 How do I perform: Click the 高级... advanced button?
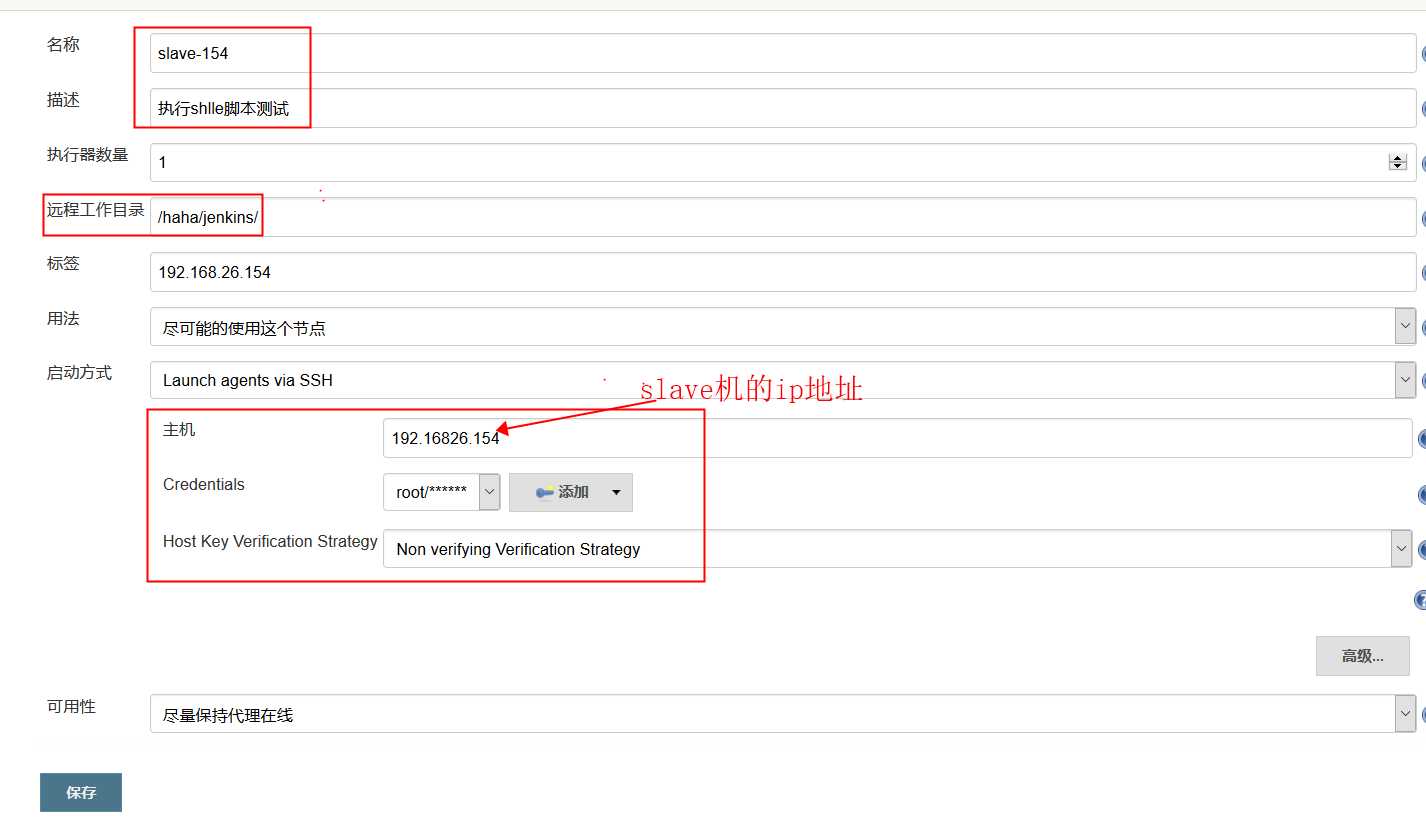(x=1362, y=656)
